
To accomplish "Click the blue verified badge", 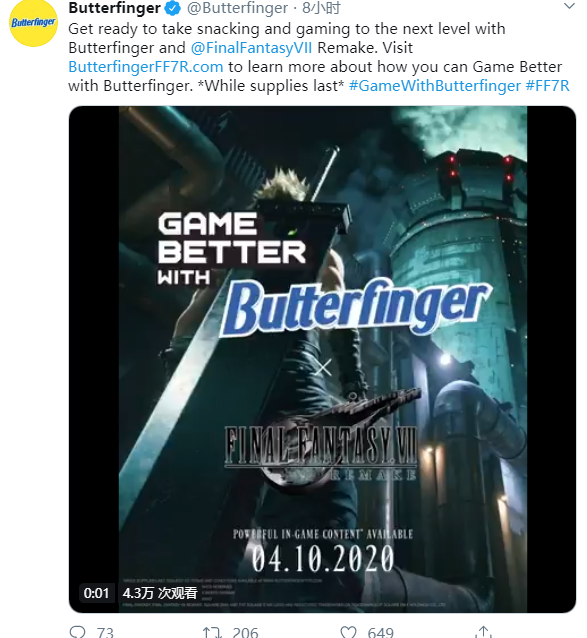I will coord(174,8).
